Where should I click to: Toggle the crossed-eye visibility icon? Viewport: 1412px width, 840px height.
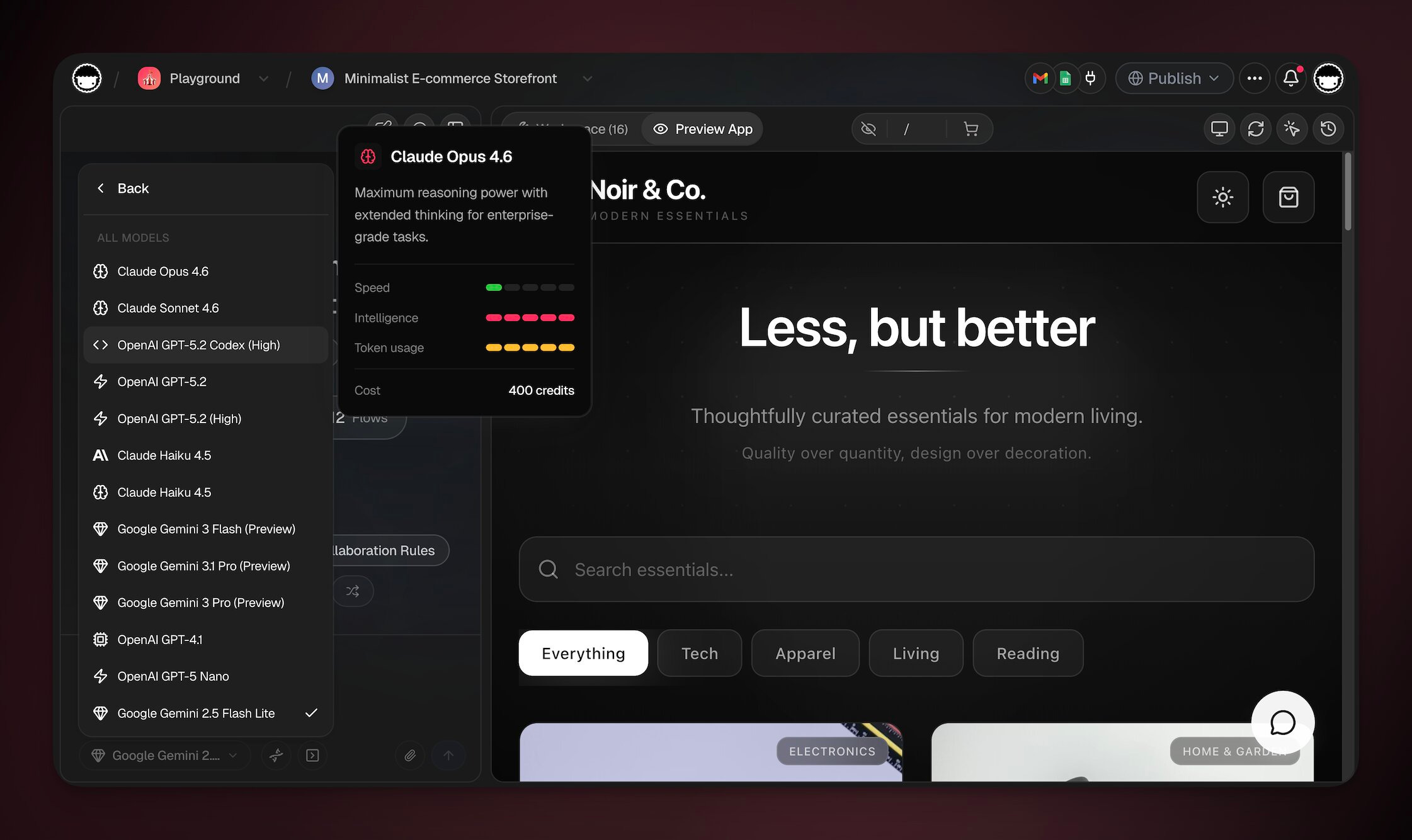point(868,129)
